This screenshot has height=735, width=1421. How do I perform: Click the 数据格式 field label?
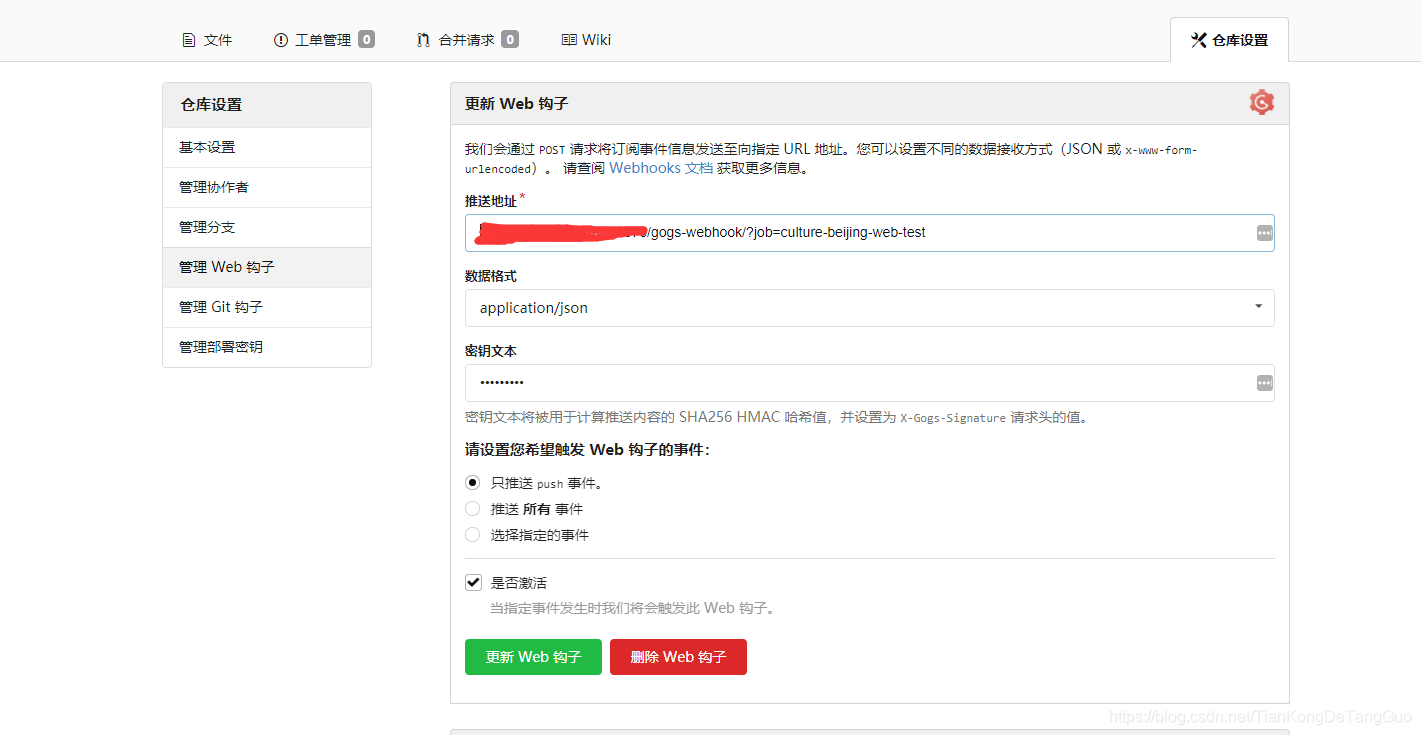tap(491, 276)
